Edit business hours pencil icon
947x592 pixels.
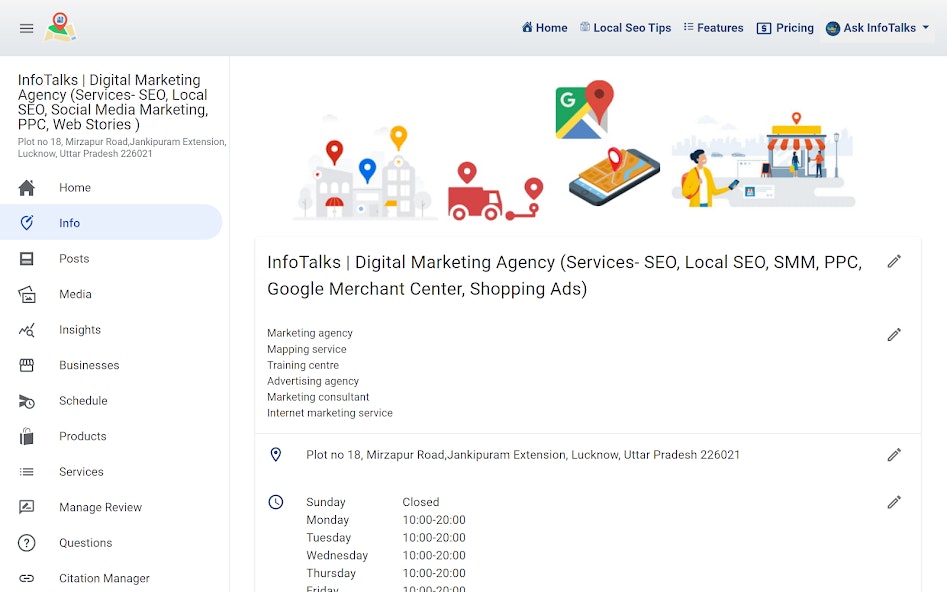(894, 502)
